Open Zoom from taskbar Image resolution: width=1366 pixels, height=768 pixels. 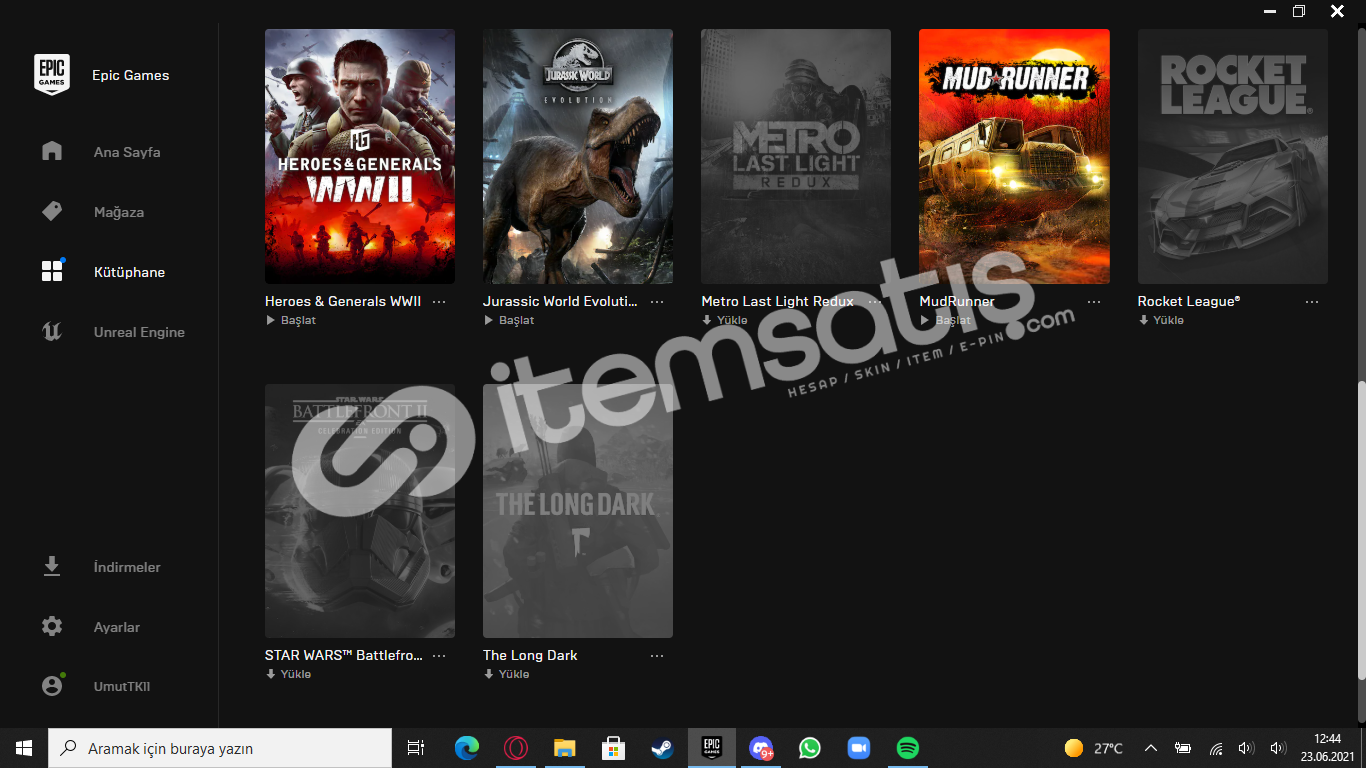pyautogui.click(x=858, y=748)
